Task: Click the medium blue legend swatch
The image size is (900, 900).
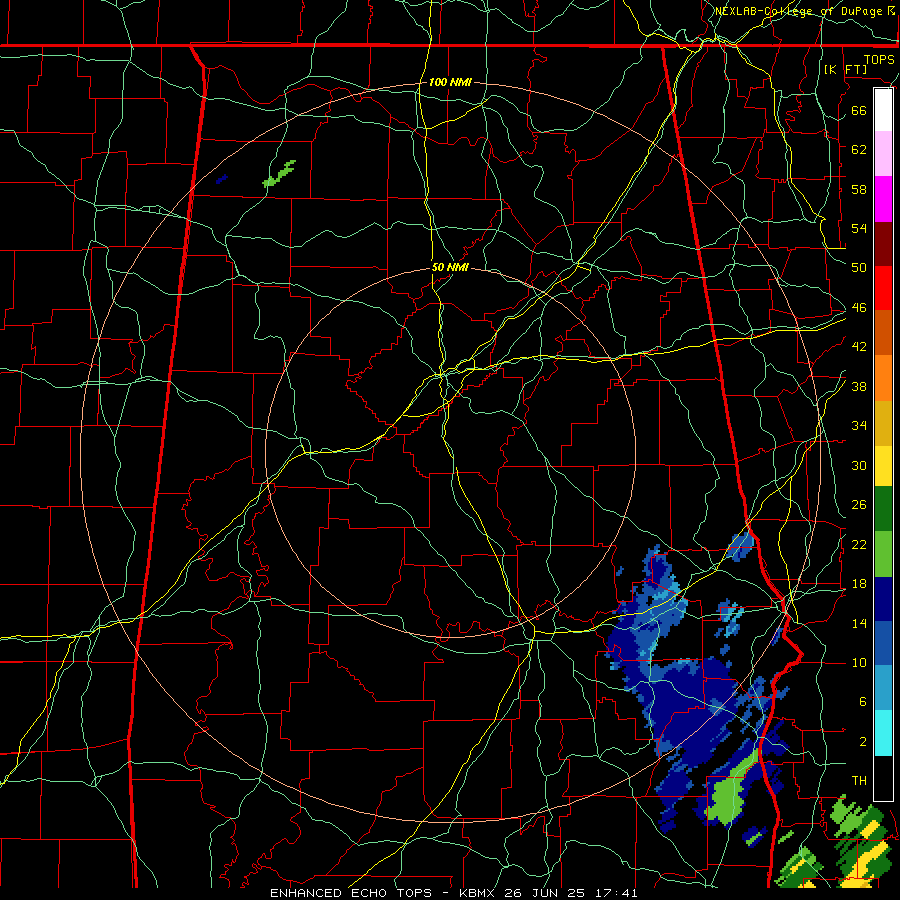Action: [883, 643]
